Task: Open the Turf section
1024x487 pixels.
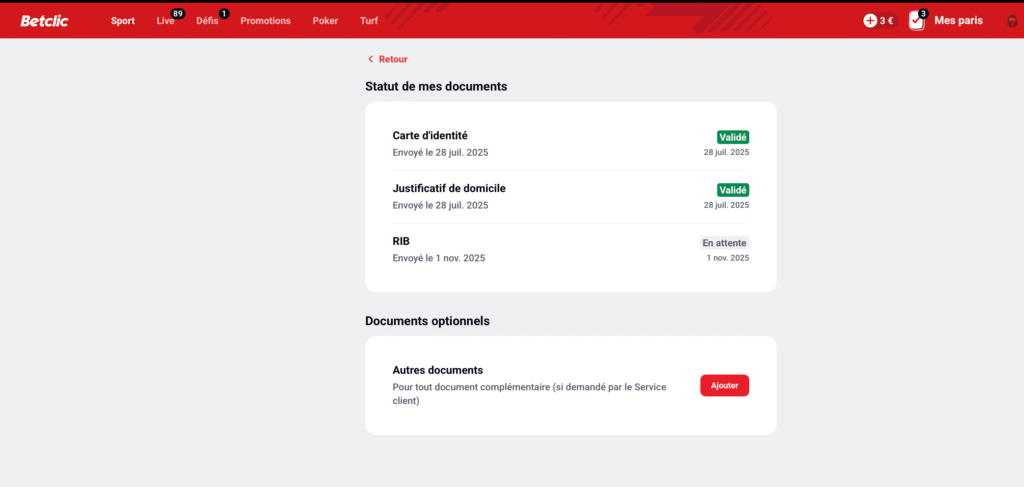Action: tap(369, 21)
